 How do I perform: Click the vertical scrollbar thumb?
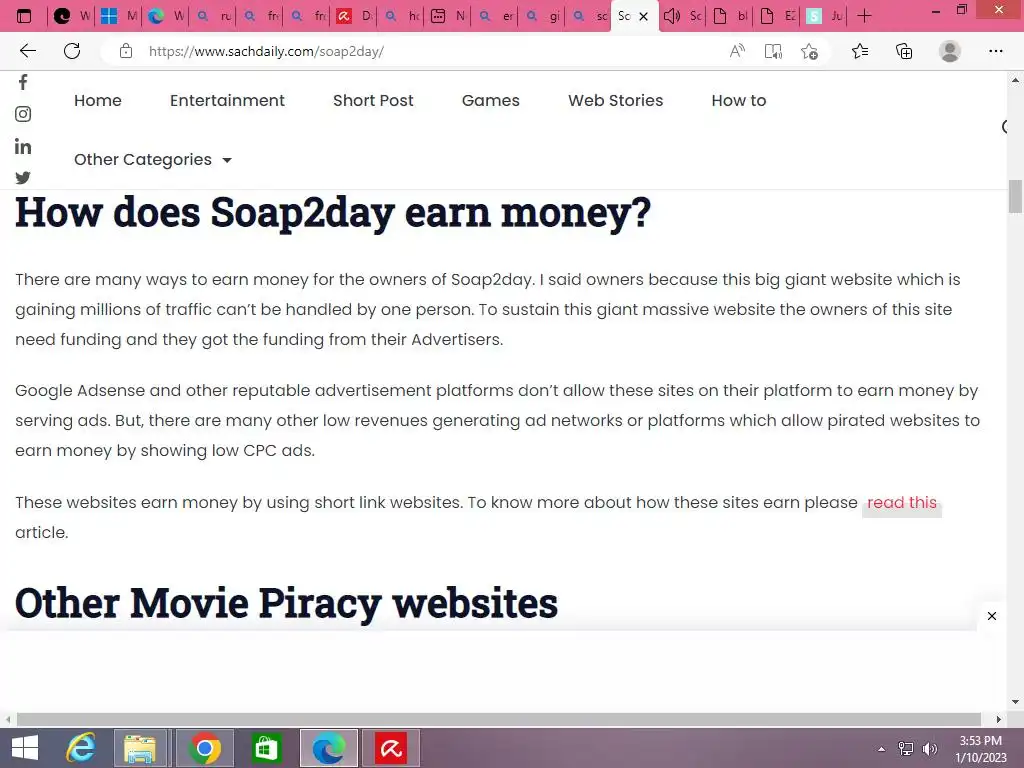coord(1015,196)
